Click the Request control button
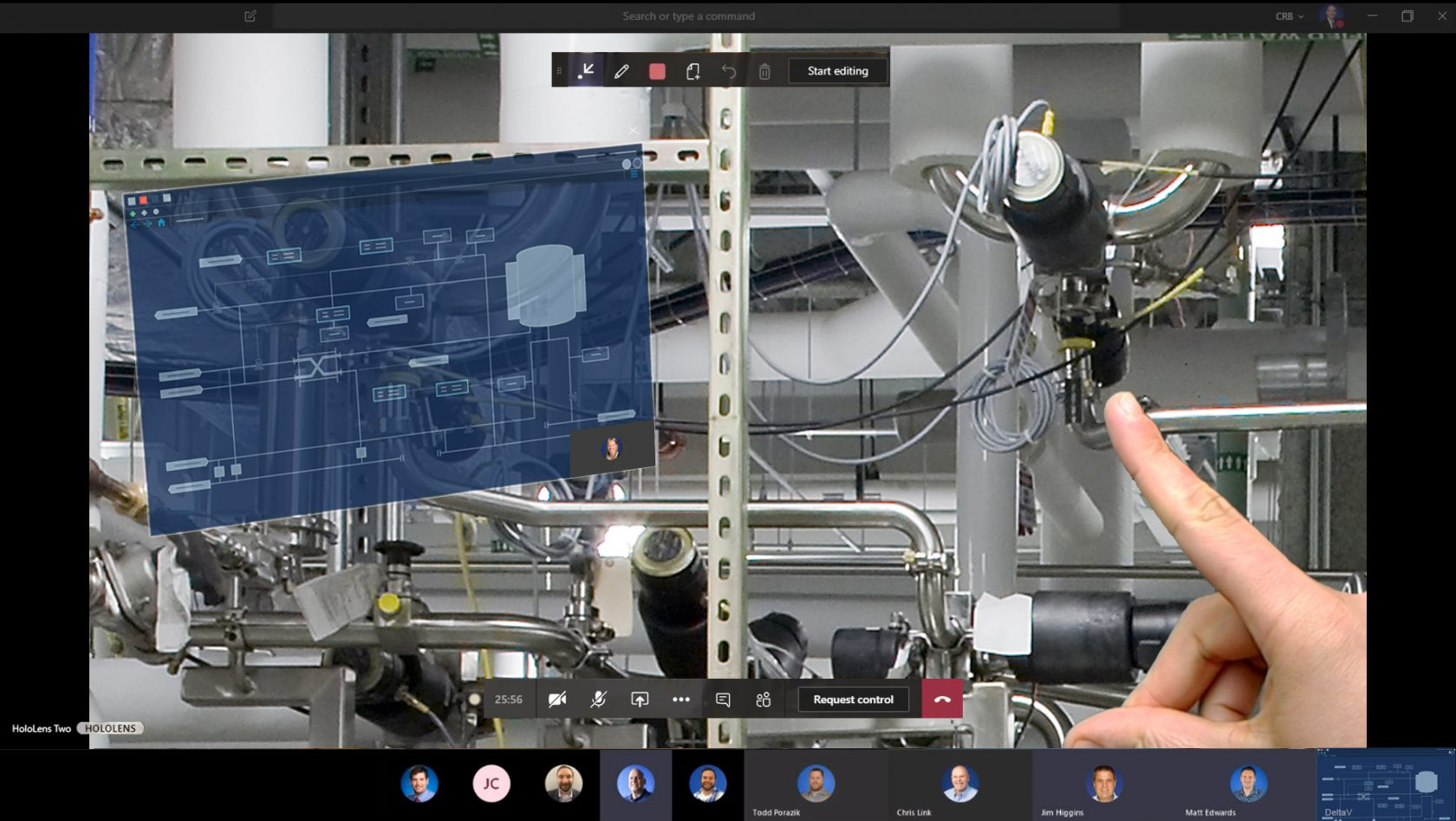Image resolution: width=1456 pixels, height=821 pixels. [853, 700]
